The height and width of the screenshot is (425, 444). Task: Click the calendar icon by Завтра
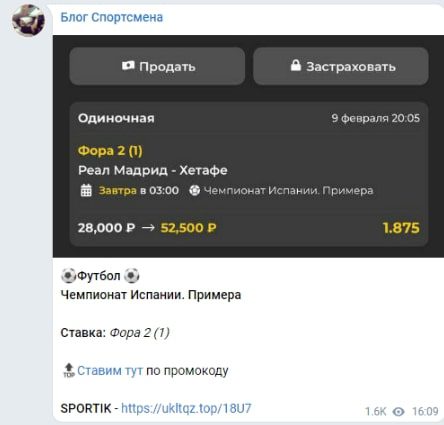click(86, 191)
